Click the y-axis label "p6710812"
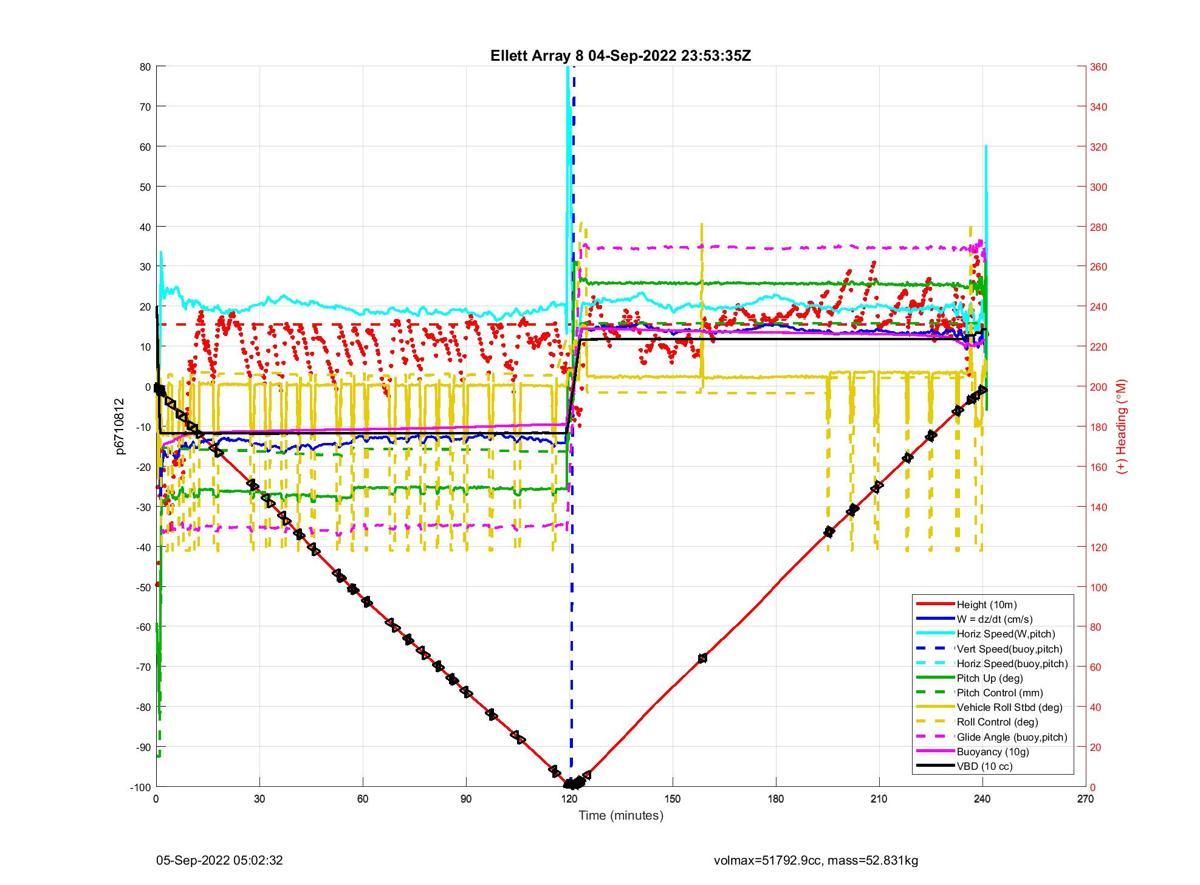The height and width of the screenshot is (885, 1200). pos(120,427)
